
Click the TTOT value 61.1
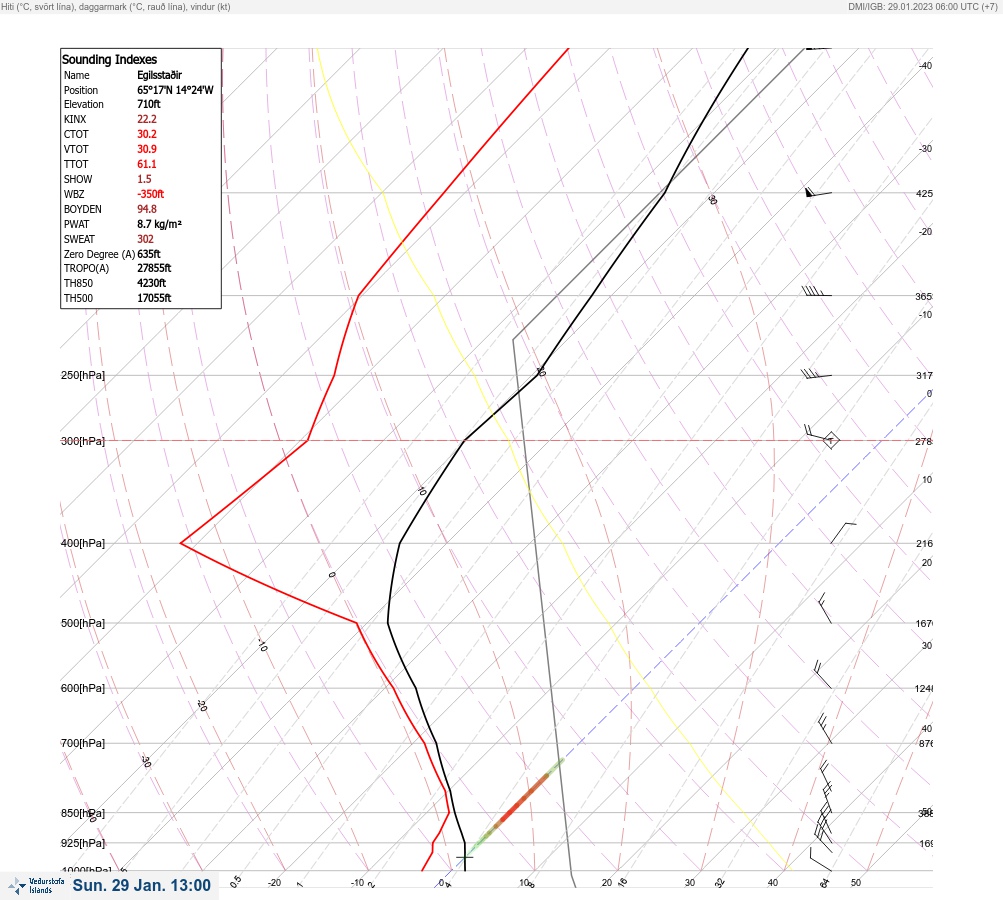point(146,164)
